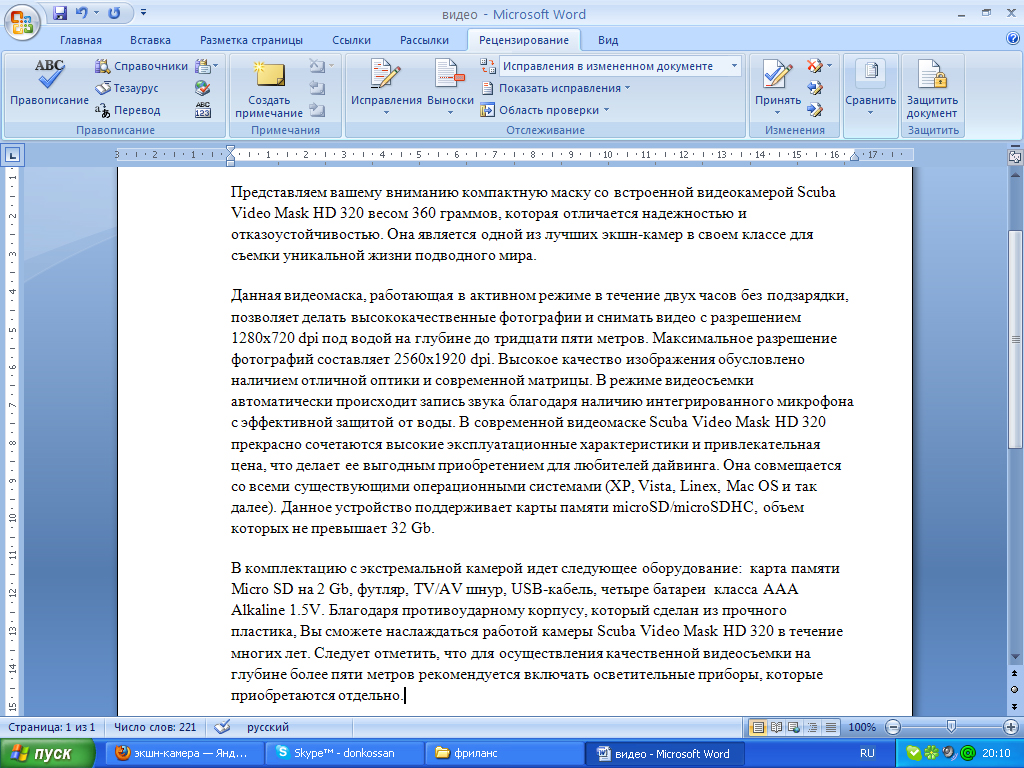
Task: Expand the Область проверки menu
Action: pyautogui.click(x=545, y=110)
